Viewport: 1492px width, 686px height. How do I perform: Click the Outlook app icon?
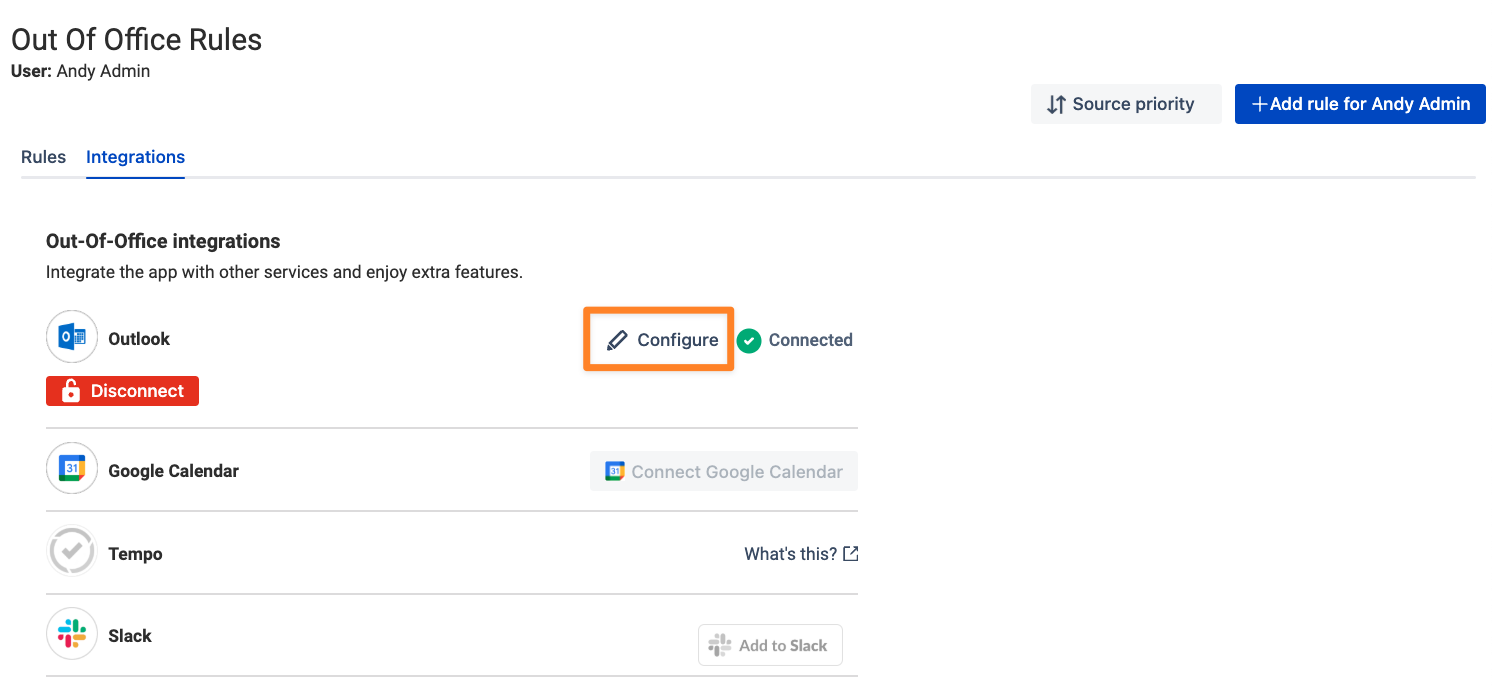click(72, 337)
